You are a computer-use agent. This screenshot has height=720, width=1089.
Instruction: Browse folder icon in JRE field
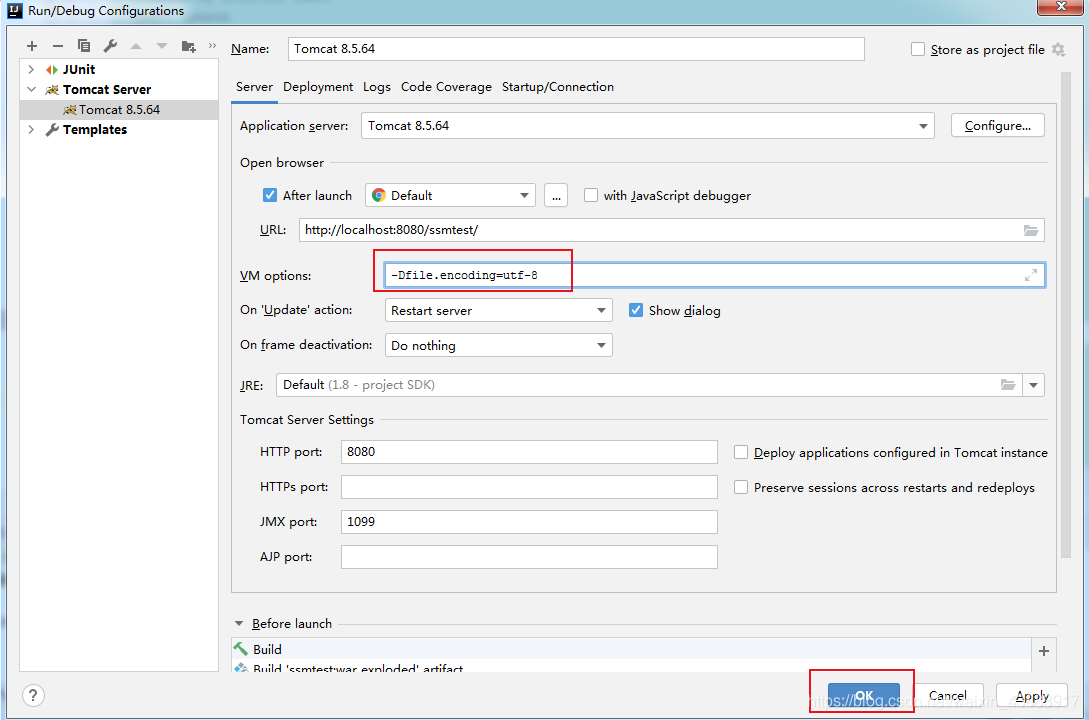point(1008,385)
